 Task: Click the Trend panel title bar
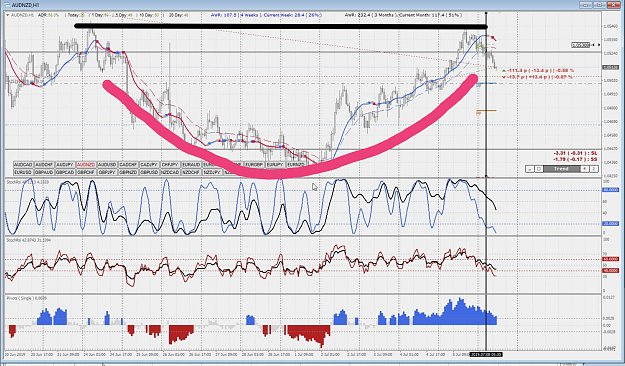(561, 169)
